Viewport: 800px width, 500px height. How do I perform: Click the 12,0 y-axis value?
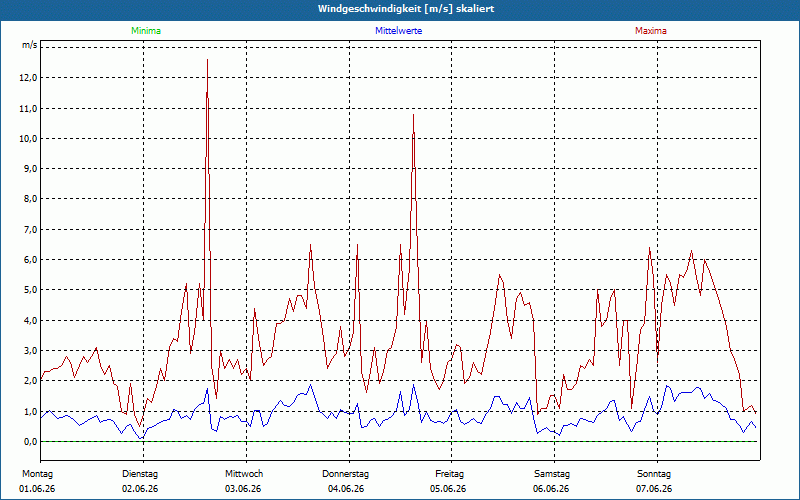(29, 78)
